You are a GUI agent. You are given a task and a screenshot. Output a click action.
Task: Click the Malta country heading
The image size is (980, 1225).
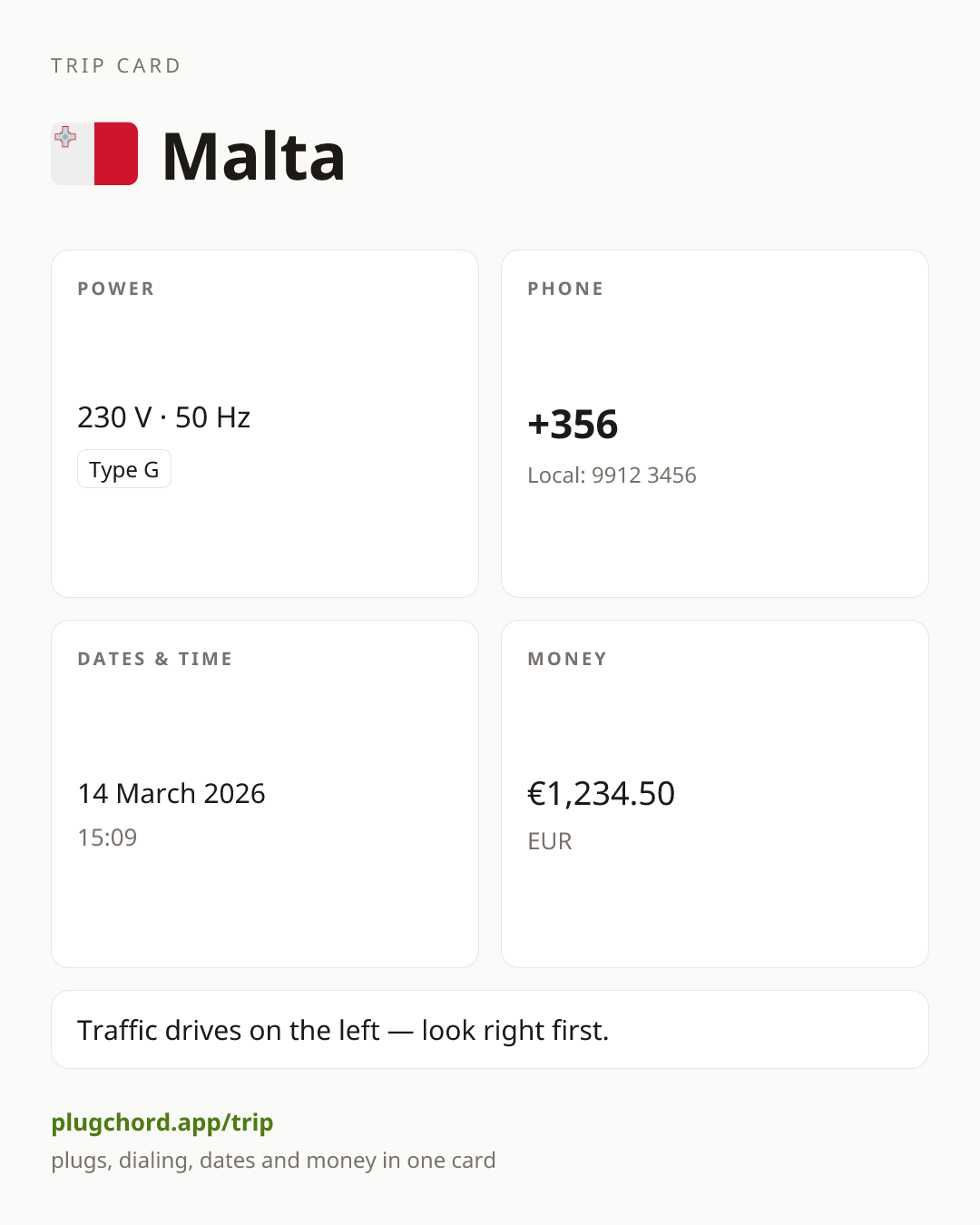(253, 156)
